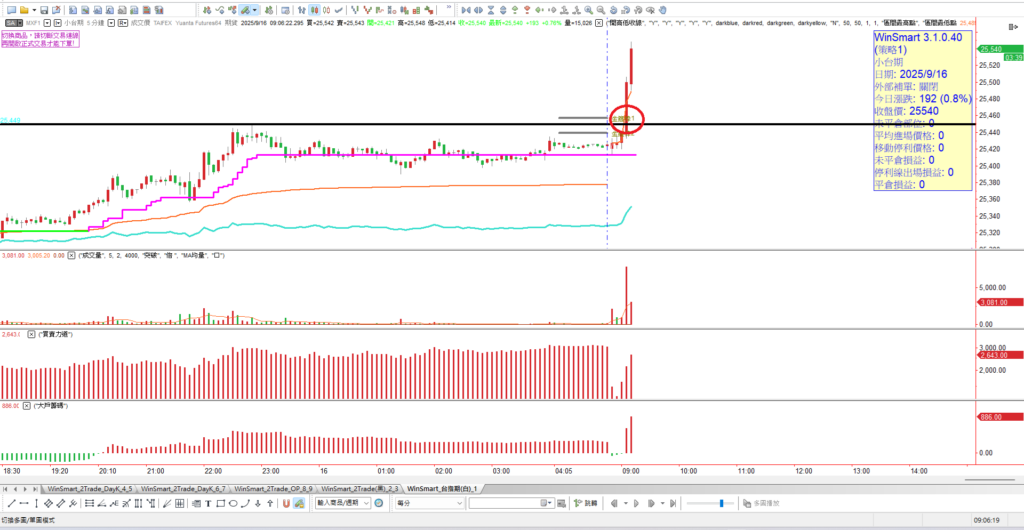This screenshot has height=530, width=1024.
Task: Click the open folder toolbar icon
Action: pyautogui.click(x=24, y=8)
